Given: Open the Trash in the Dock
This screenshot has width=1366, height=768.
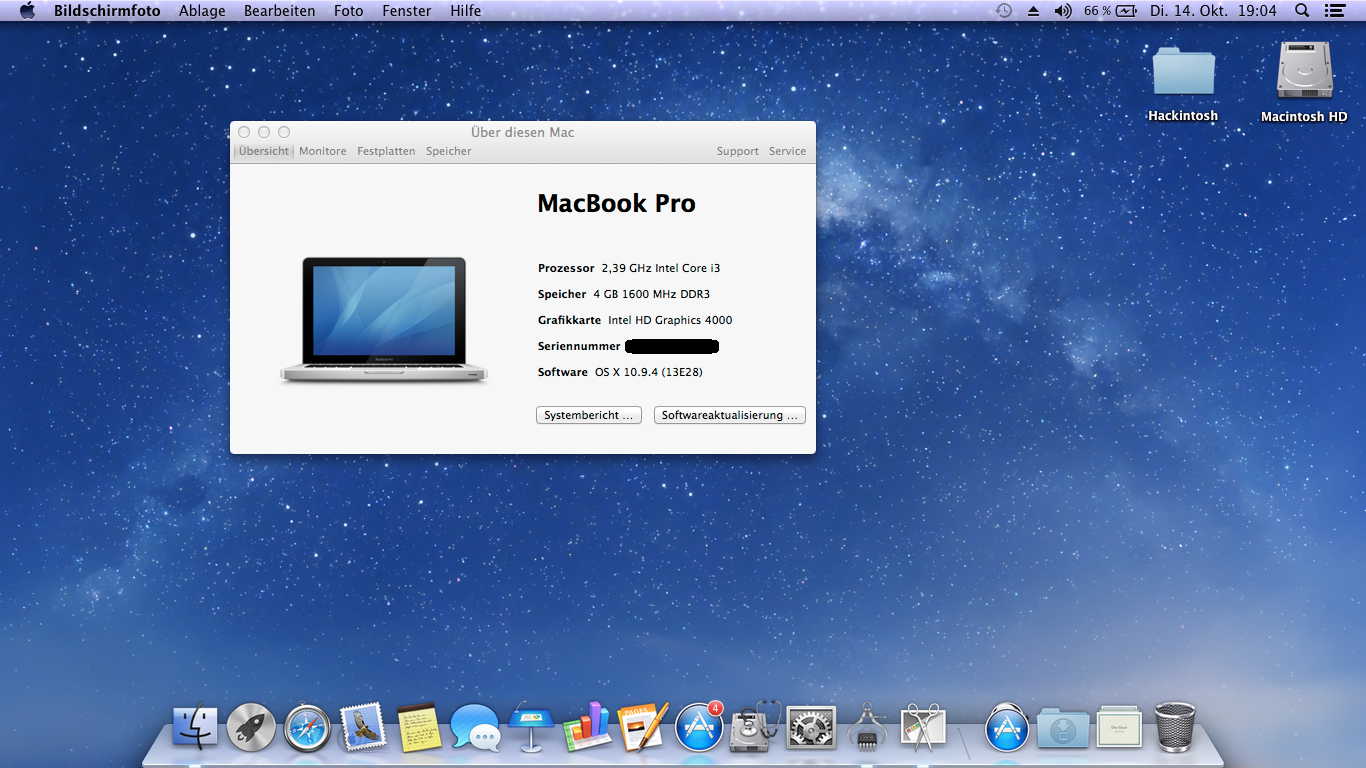Looking at the screenshot, I should [x=1175, y=727].
